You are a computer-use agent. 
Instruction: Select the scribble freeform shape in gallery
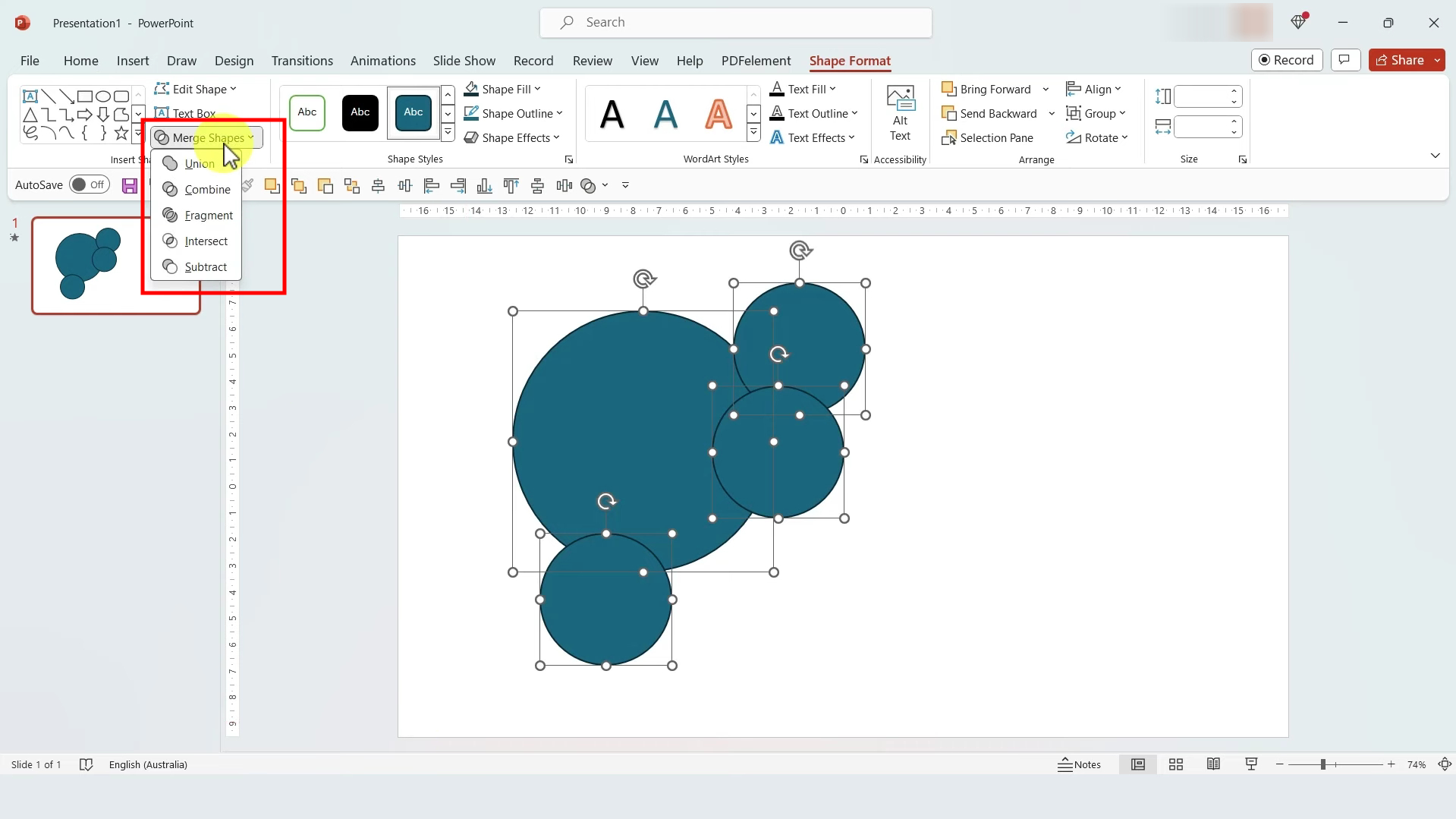coord(30,133)
